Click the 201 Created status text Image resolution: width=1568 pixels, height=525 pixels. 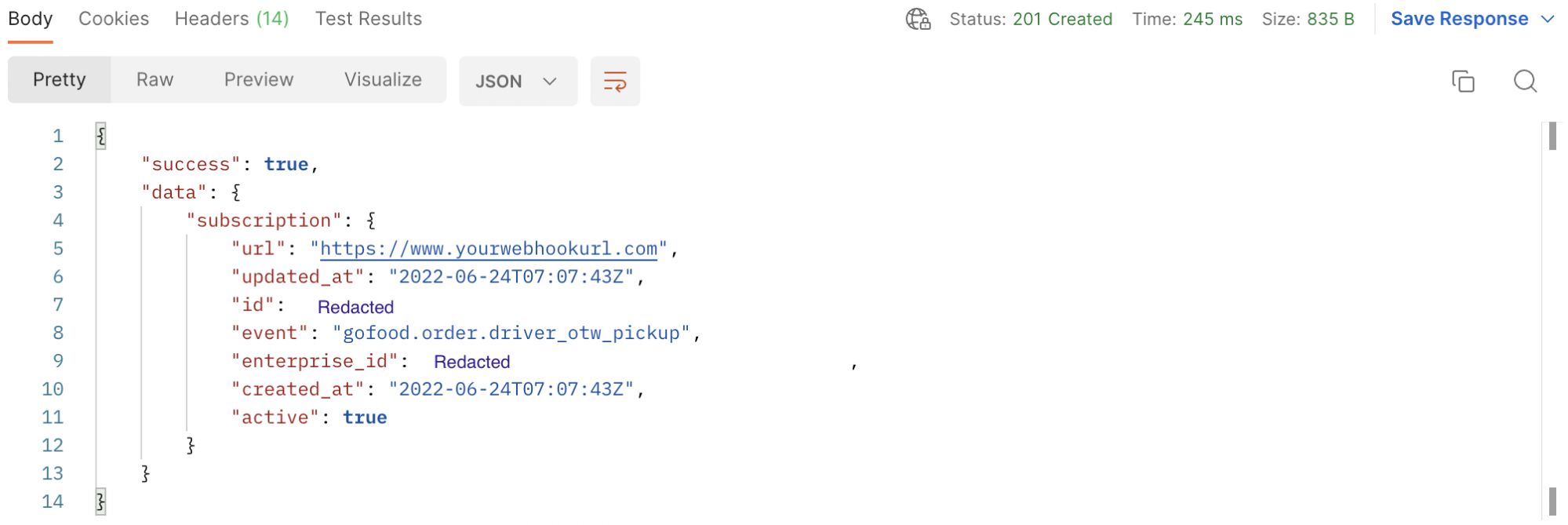(1062, 19)
